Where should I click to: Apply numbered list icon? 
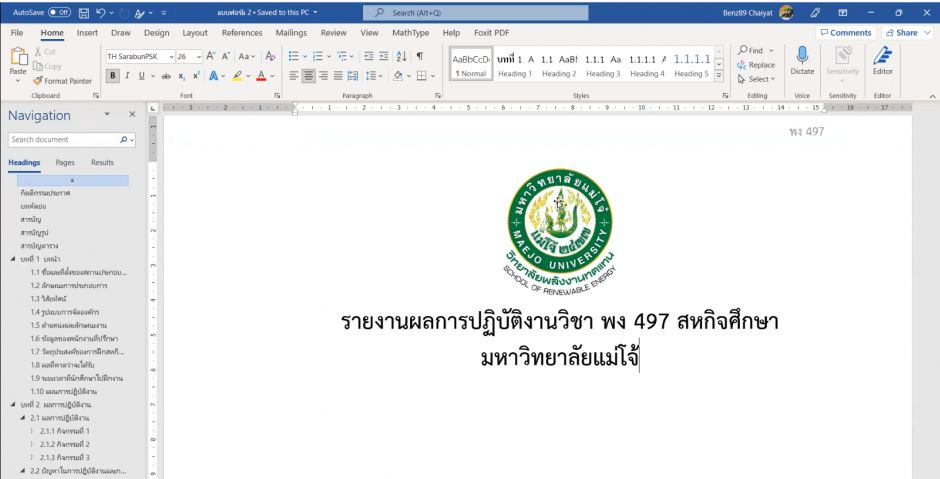click(x=318, y=56)
